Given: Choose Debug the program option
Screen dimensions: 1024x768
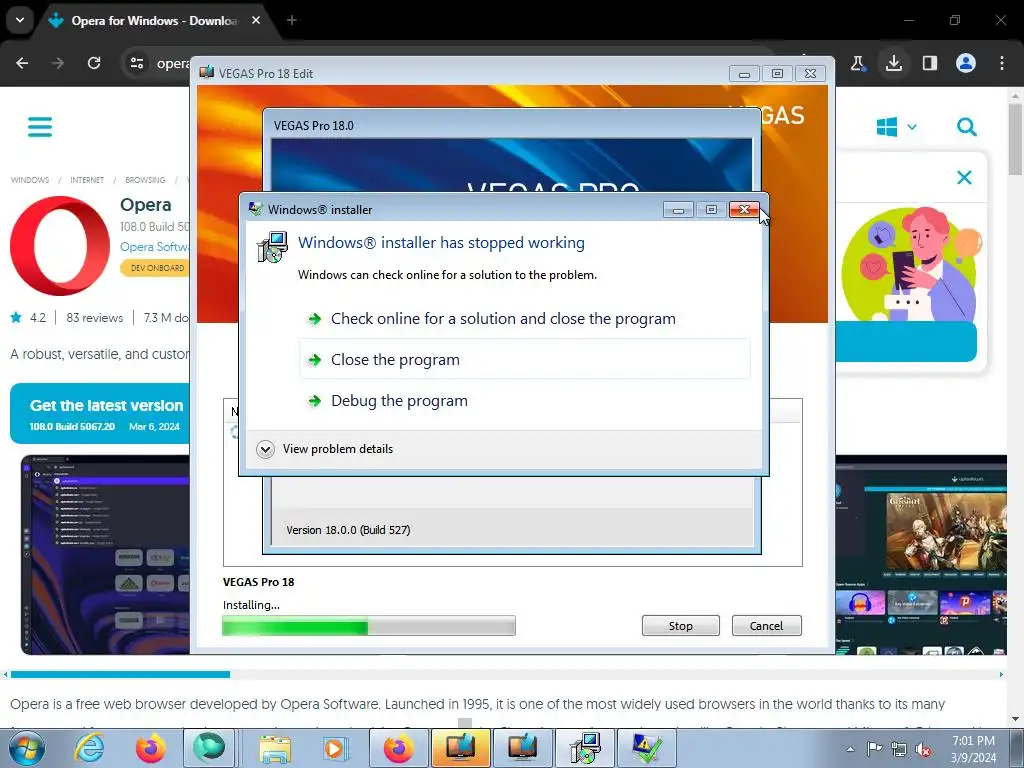Looking at the screenshot, I should pos(524,400).
